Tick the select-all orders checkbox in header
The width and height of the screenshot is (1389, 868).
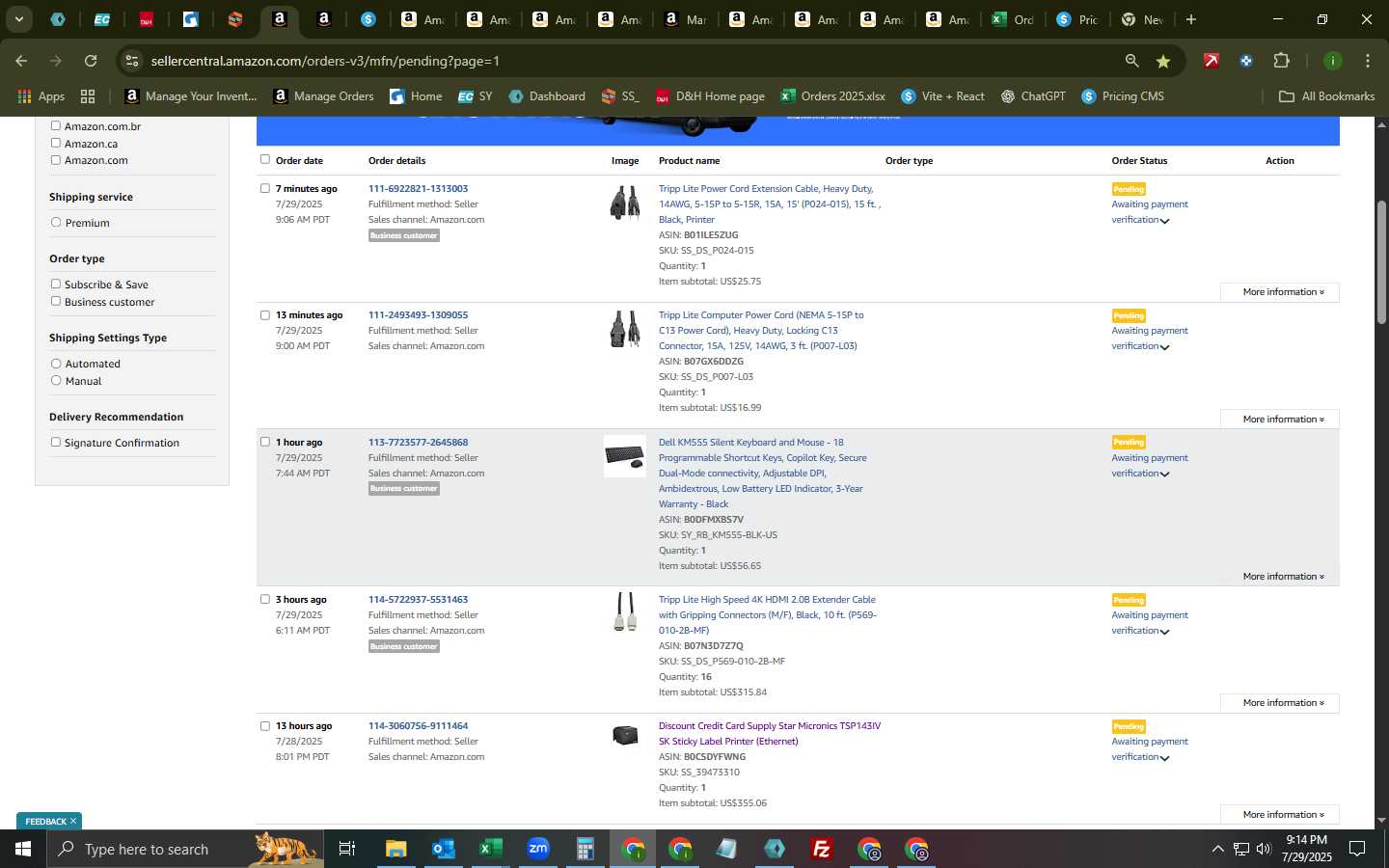point(265,159)
